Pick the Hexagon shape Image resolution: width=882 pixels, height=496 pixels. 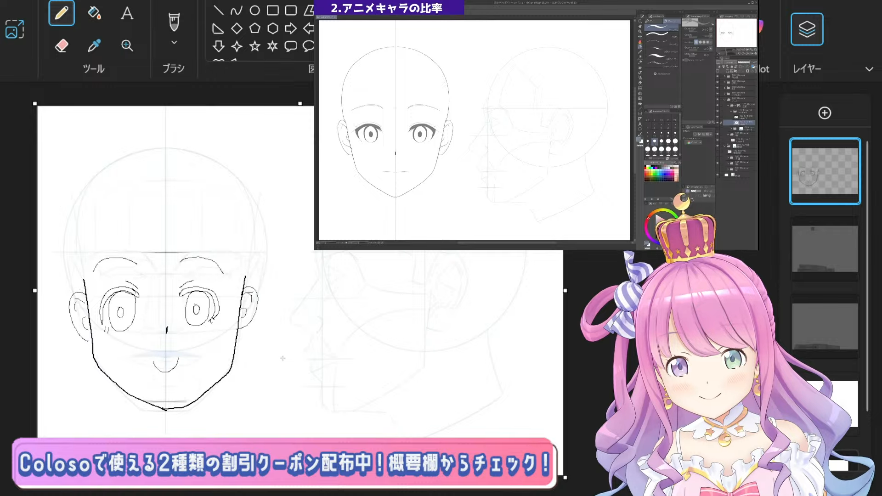272,28
